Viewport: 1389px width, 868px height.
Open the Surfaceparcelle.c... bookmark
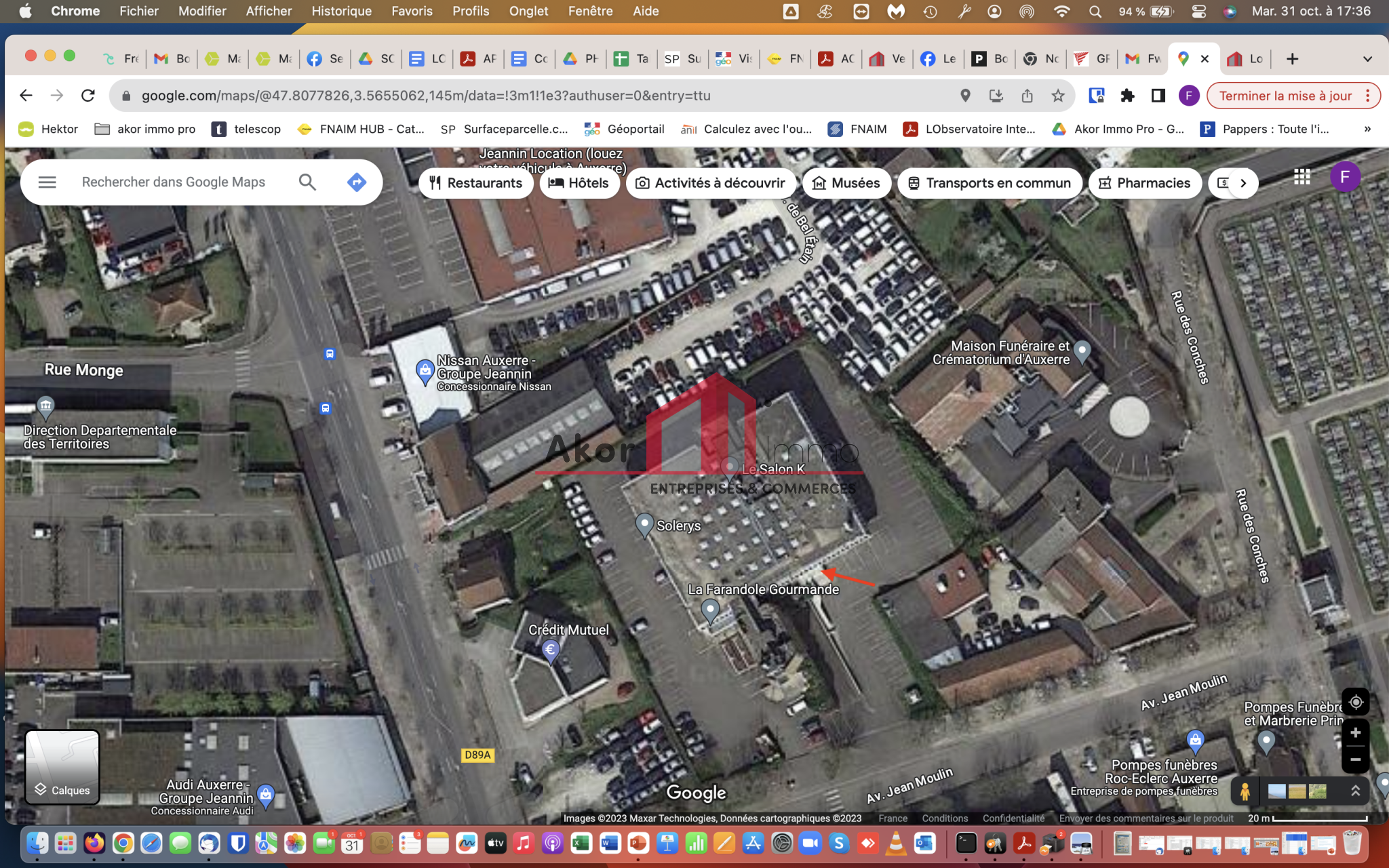(504, 129)
